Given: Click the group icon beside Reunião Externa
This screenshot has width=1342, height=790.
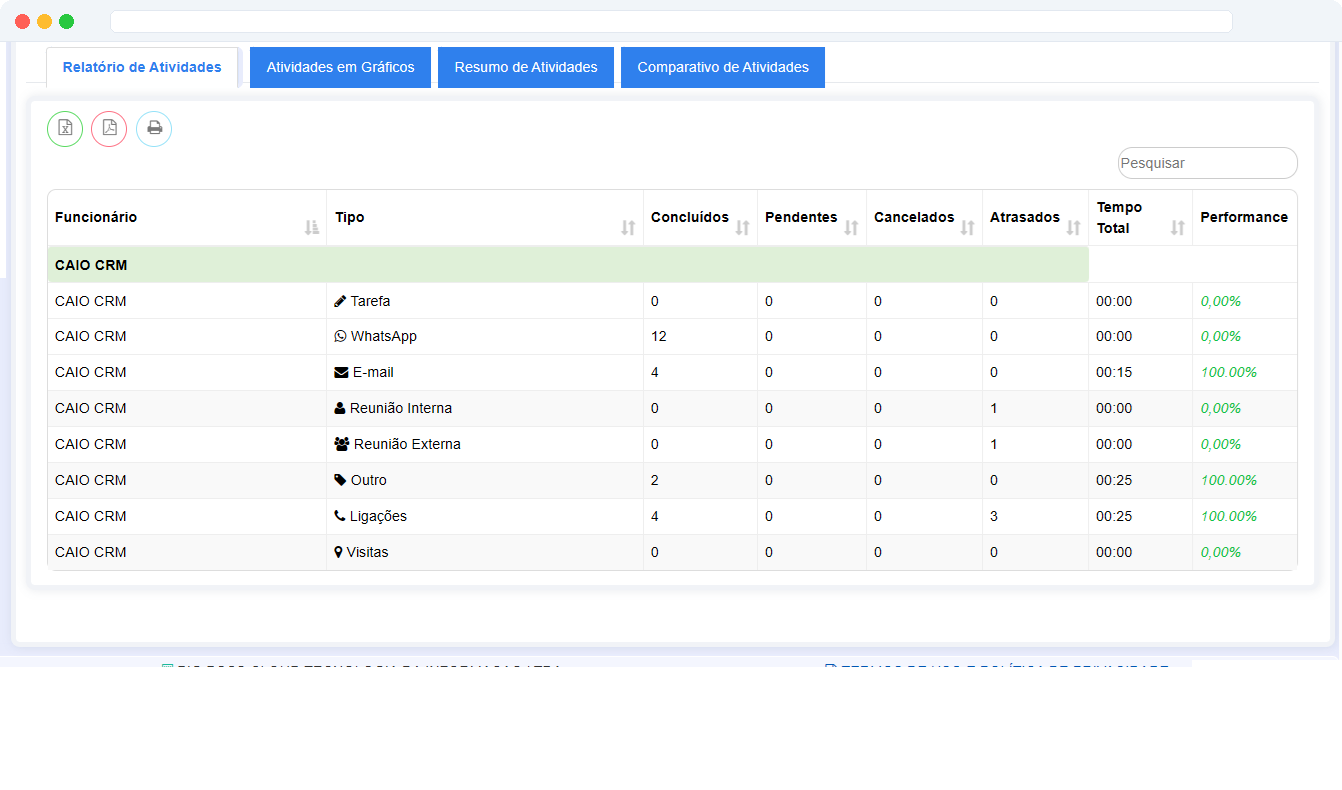Looking at the screenshot, I should pos(342,445).
